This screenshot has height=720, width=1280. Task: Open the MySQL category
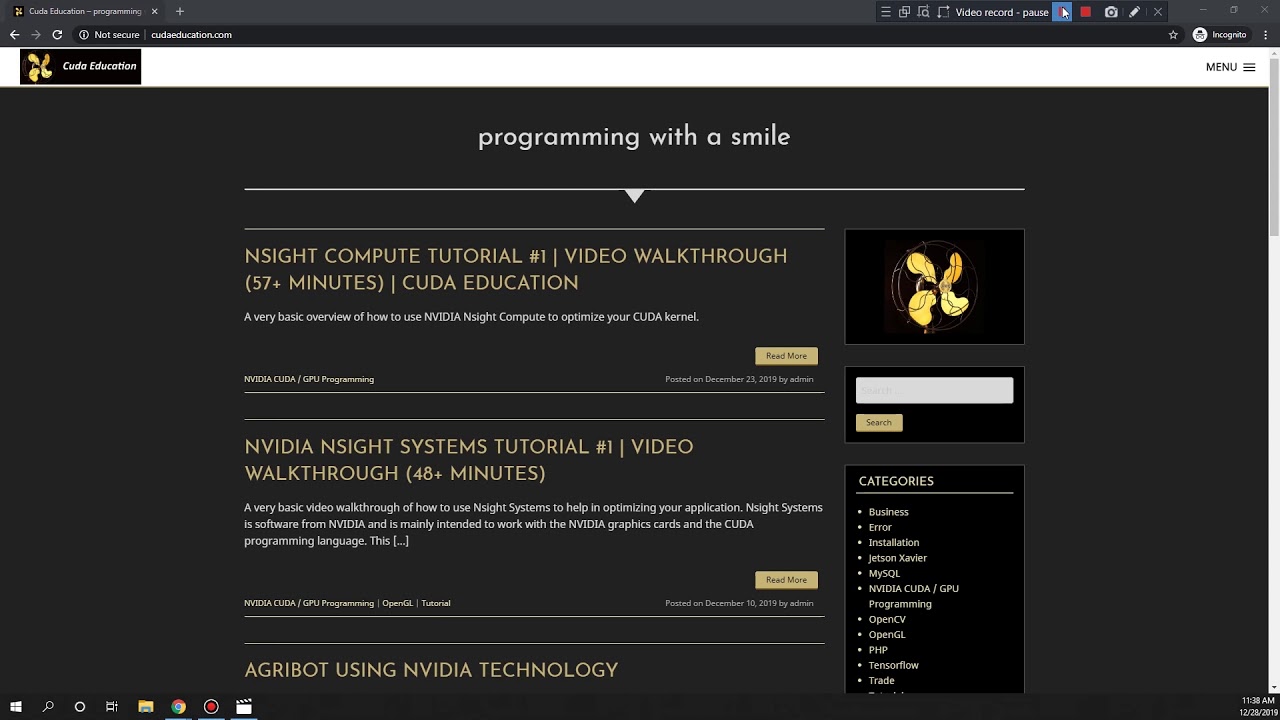884,573
